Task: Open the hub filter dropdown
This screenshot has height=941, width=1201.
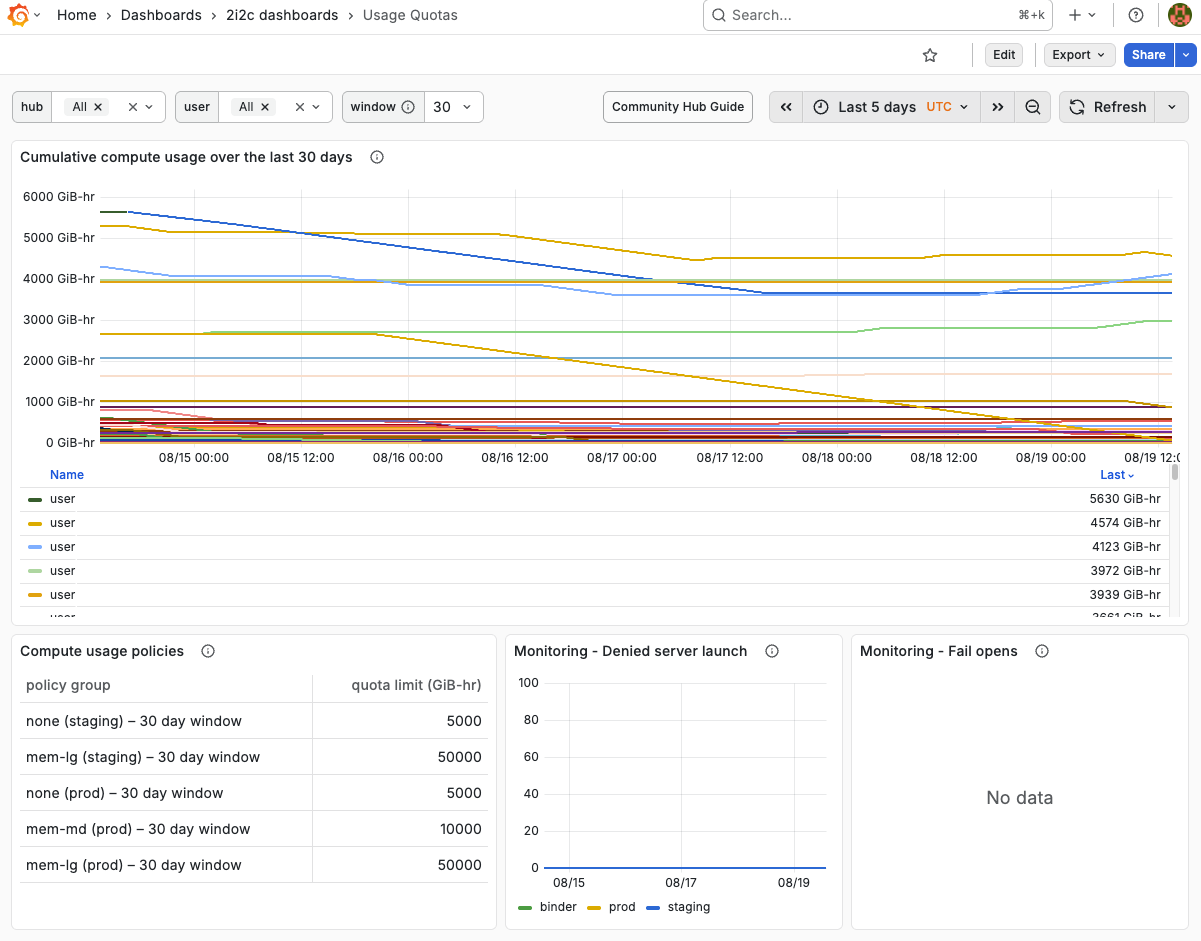Action: tap(150, 107)
